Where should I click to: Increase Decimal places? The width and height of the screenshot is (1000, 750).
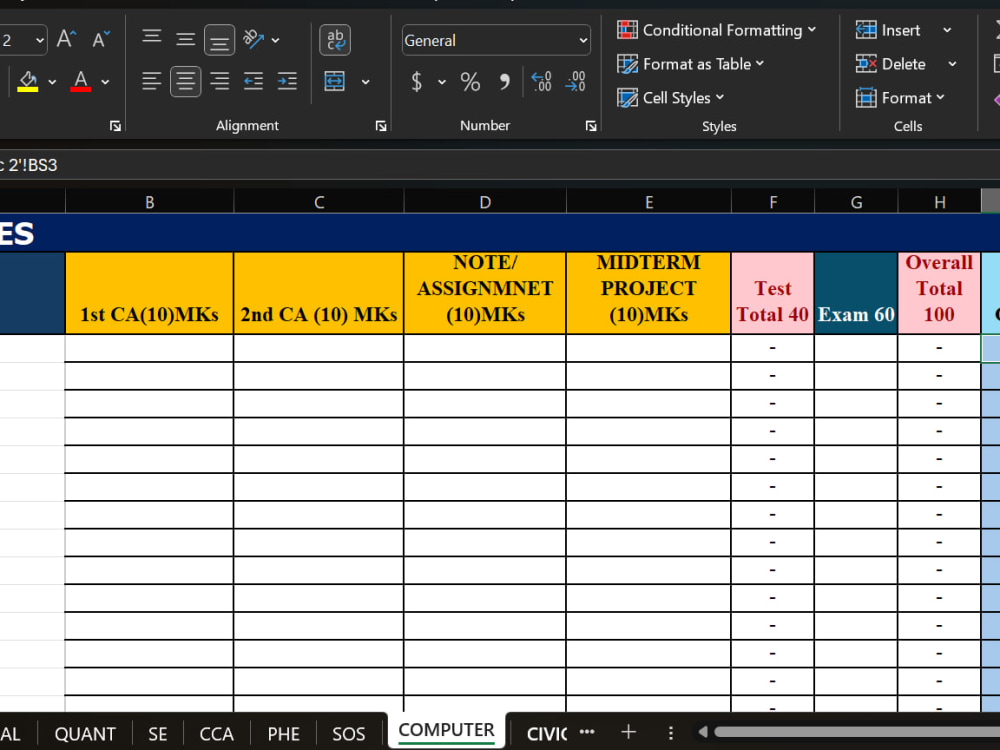[541, 82]
